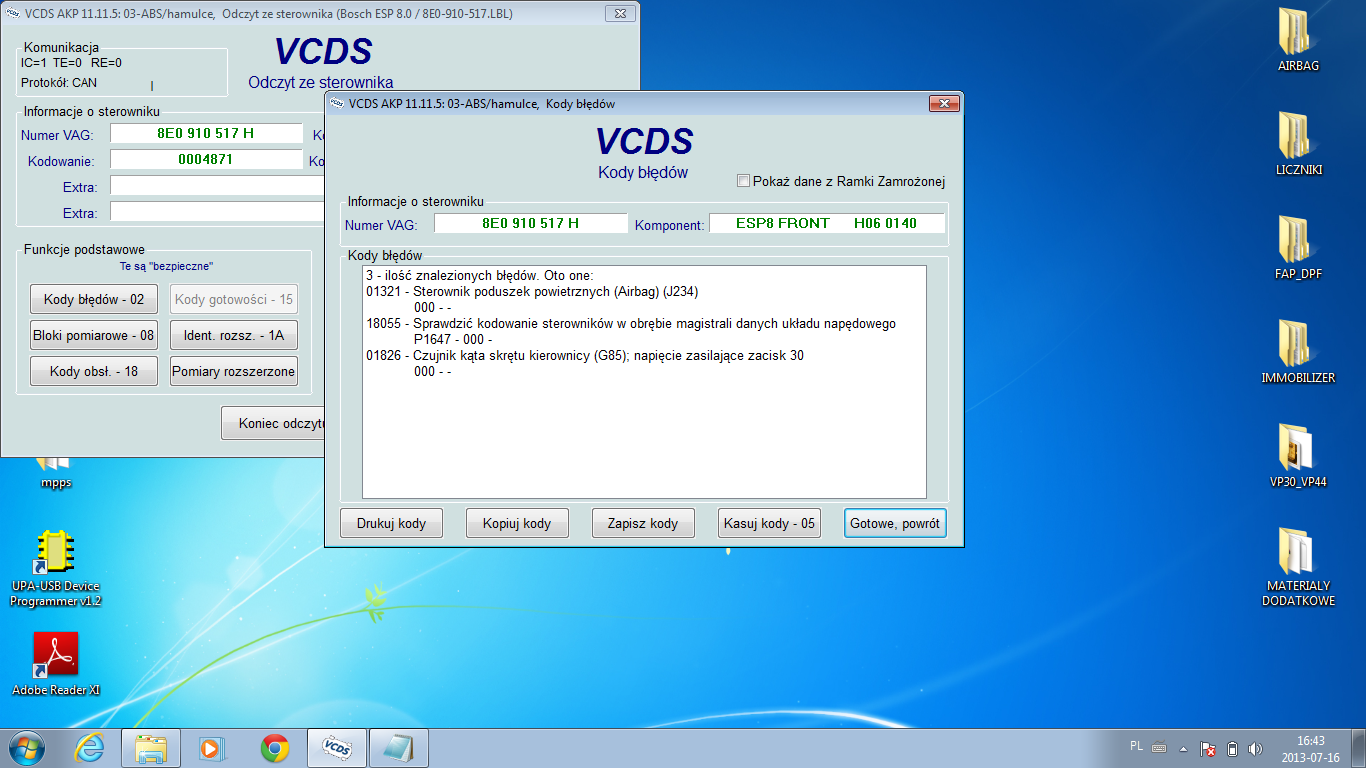The width and height of the screenshot is (1366, 768).
Task: Select fault code 01826 G85 line
Action: click(x=585, y=356)
